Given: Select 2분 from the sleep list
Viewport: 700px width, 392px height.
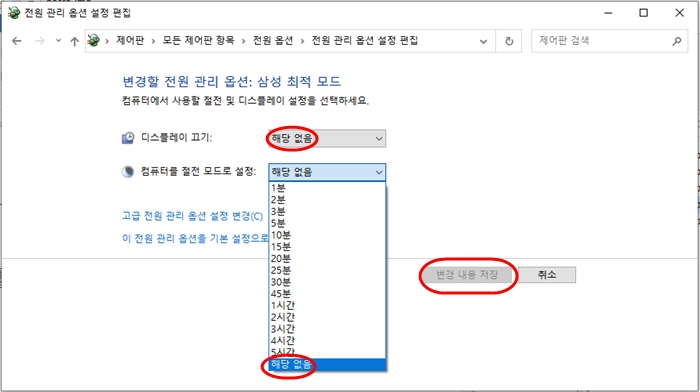Looking at the screenshot, I should point(327,200).
